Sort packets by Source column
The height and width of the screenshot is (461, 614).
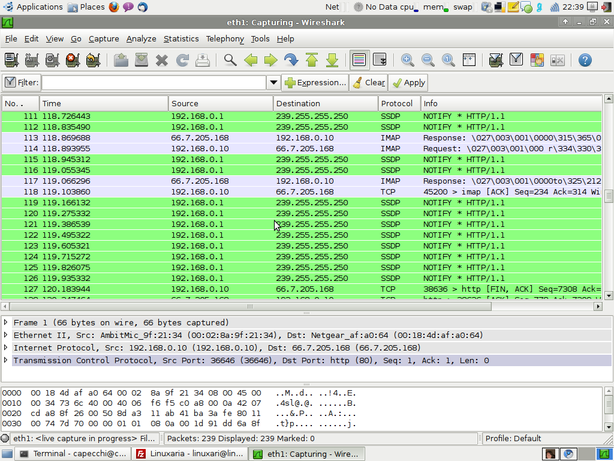pos(220,103)
